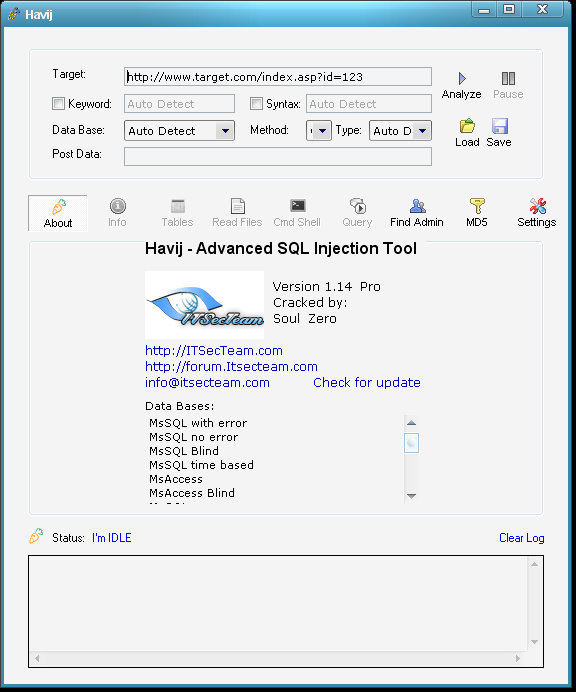Click the Load folder icon
The image size is (576, 692).
[x=467, y=126]
